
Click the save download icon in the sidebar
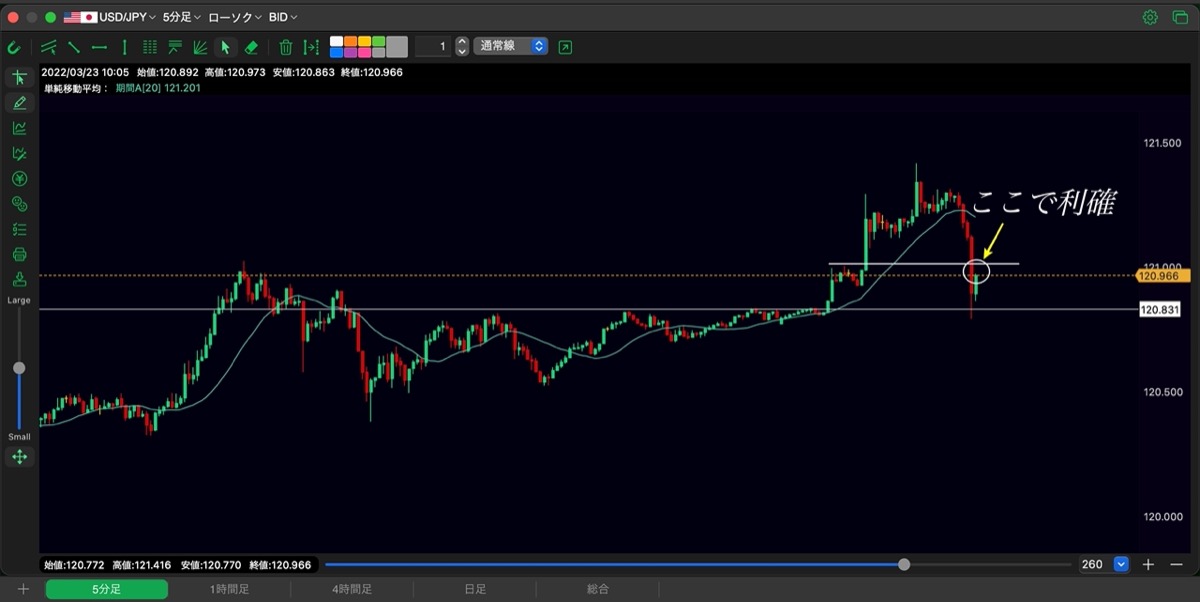click(19, 279)
